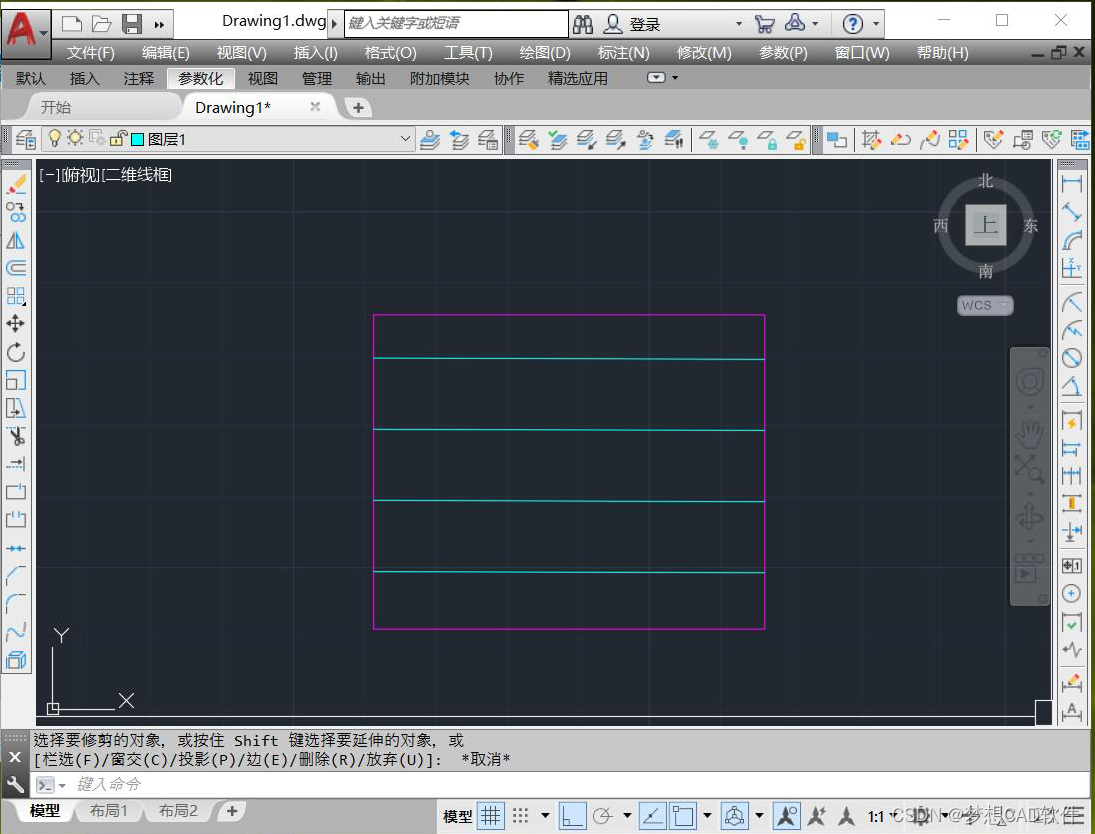Add a new drawing tab with plus button

coord(358,108)
